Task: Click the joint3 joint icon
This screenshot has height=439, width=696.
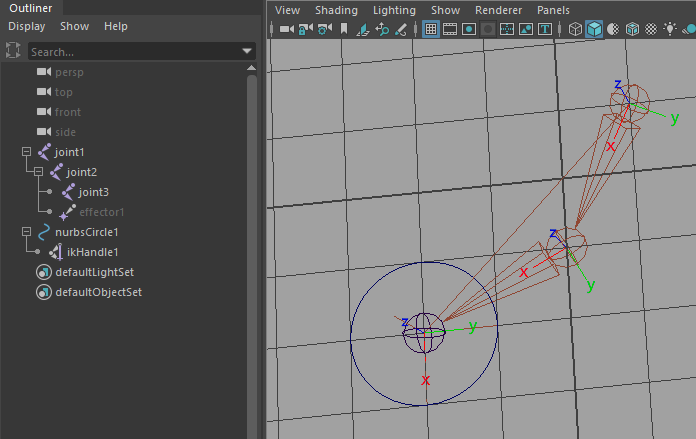Action: 68,192
